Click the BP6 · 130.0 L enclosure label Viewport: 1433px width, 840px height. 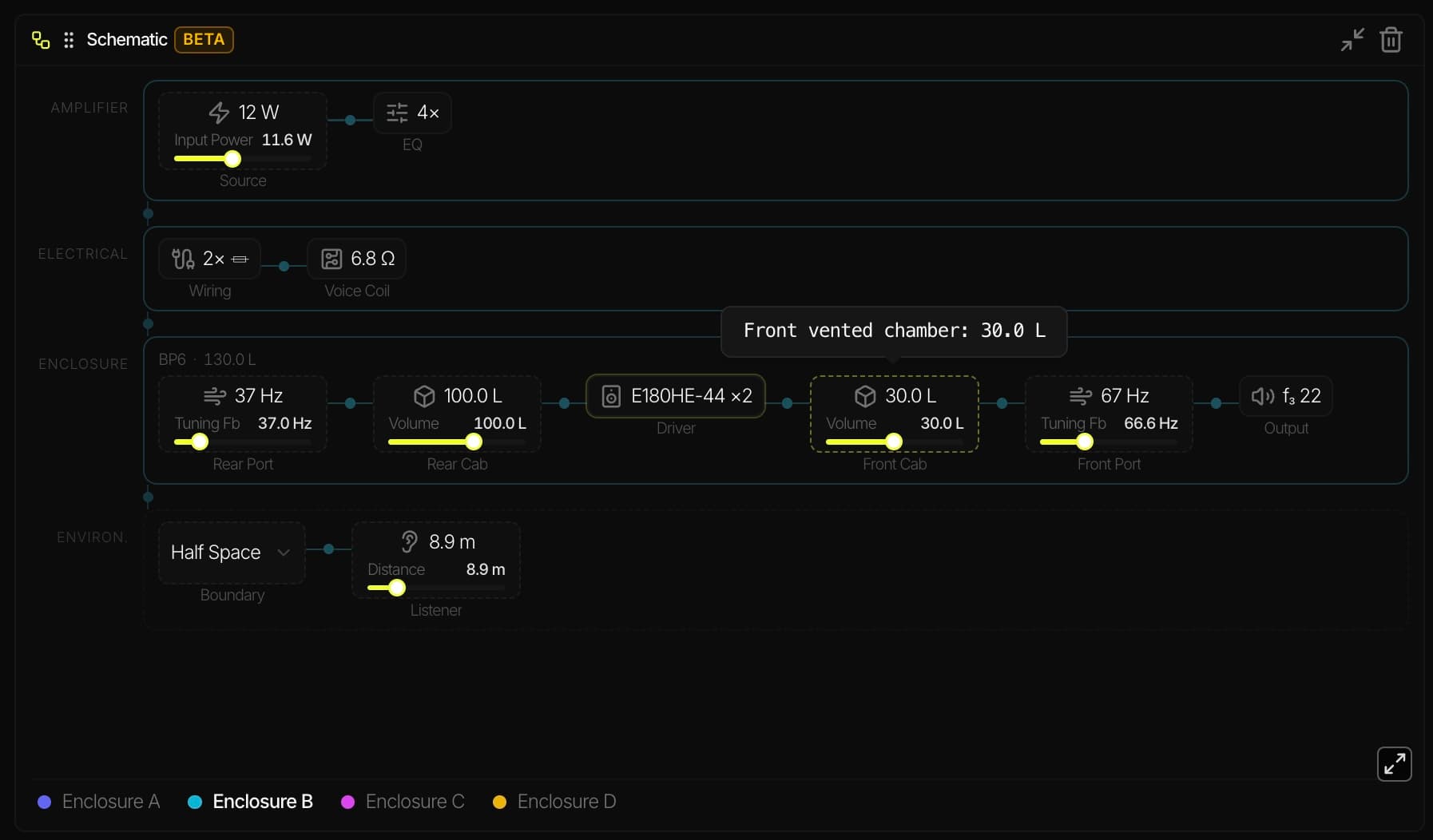(207, 359)
